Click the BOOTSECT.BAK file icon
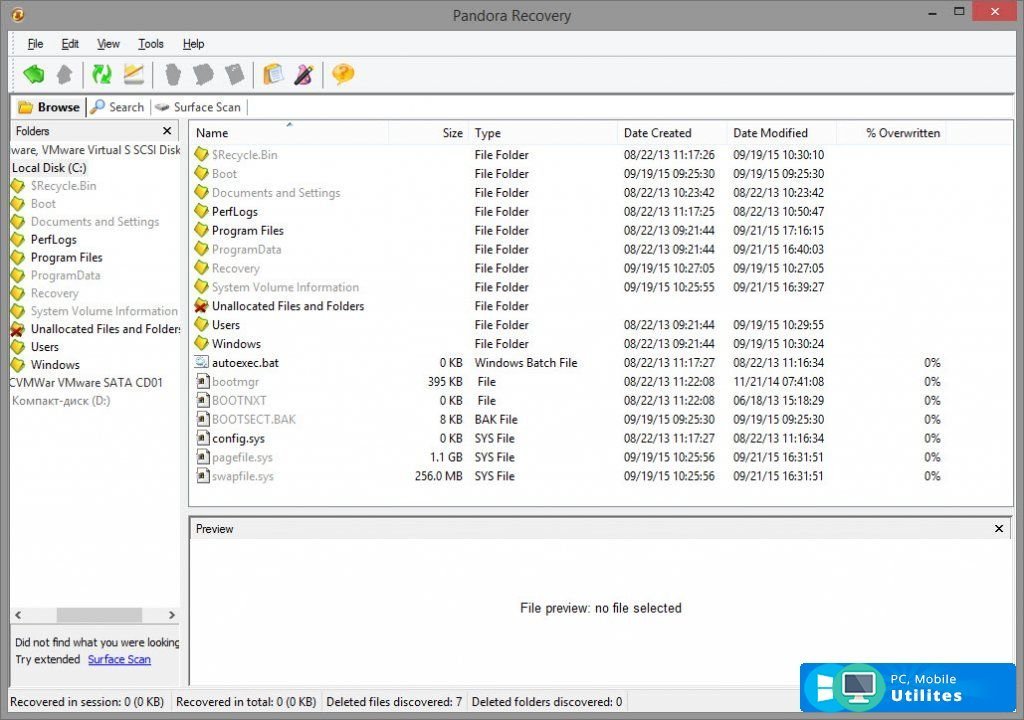This screenshot has width=1024, height=720. pyautogui.click(x=202, y=419)
